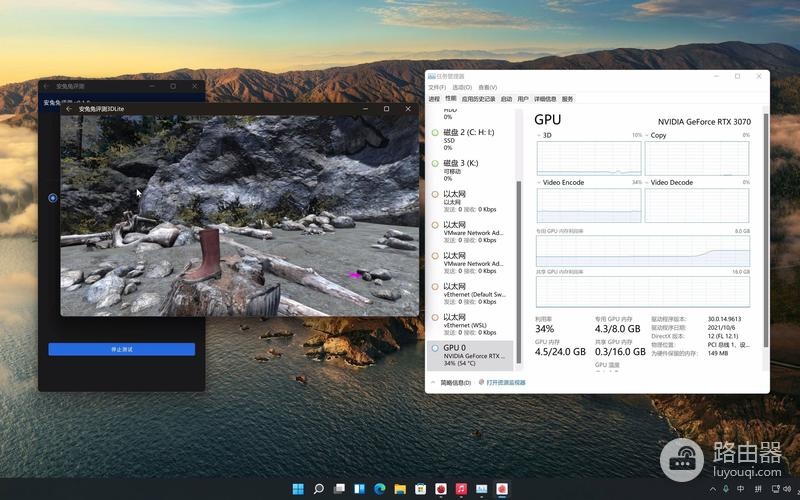This screenshot has width=800, height=500.
Task: Select the first 以太网 adapter entry
Action: pyautogui.click(x=470, y=201)
